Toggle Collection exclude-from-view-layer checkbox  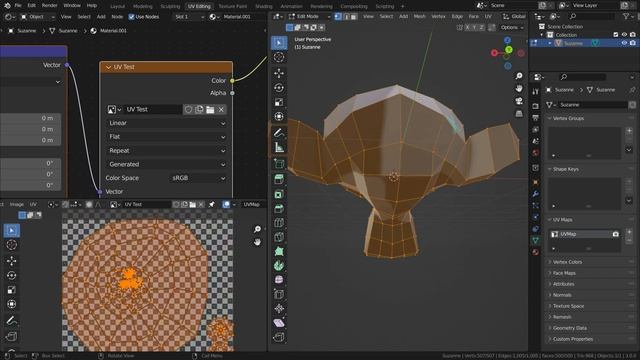click(616, 35)
